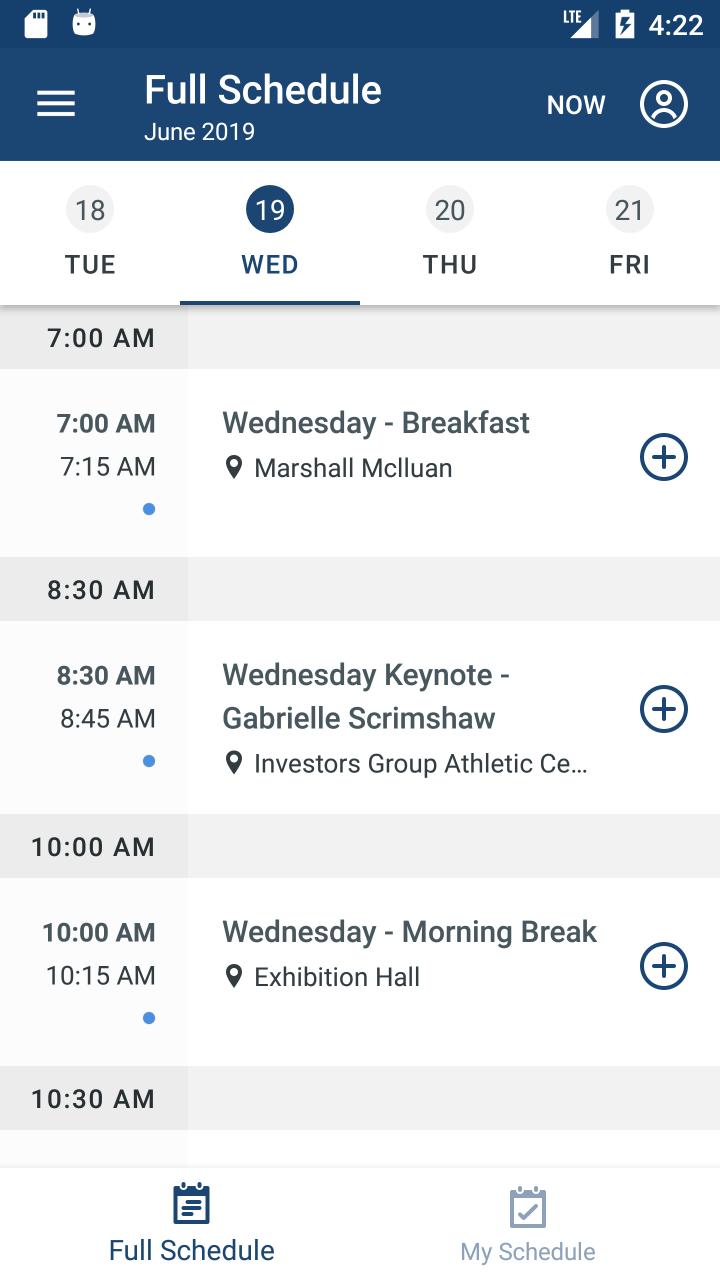The image size is (720, 1280).
Task: Select the Wednesday 19 date tab
Action: click(270, 234)
